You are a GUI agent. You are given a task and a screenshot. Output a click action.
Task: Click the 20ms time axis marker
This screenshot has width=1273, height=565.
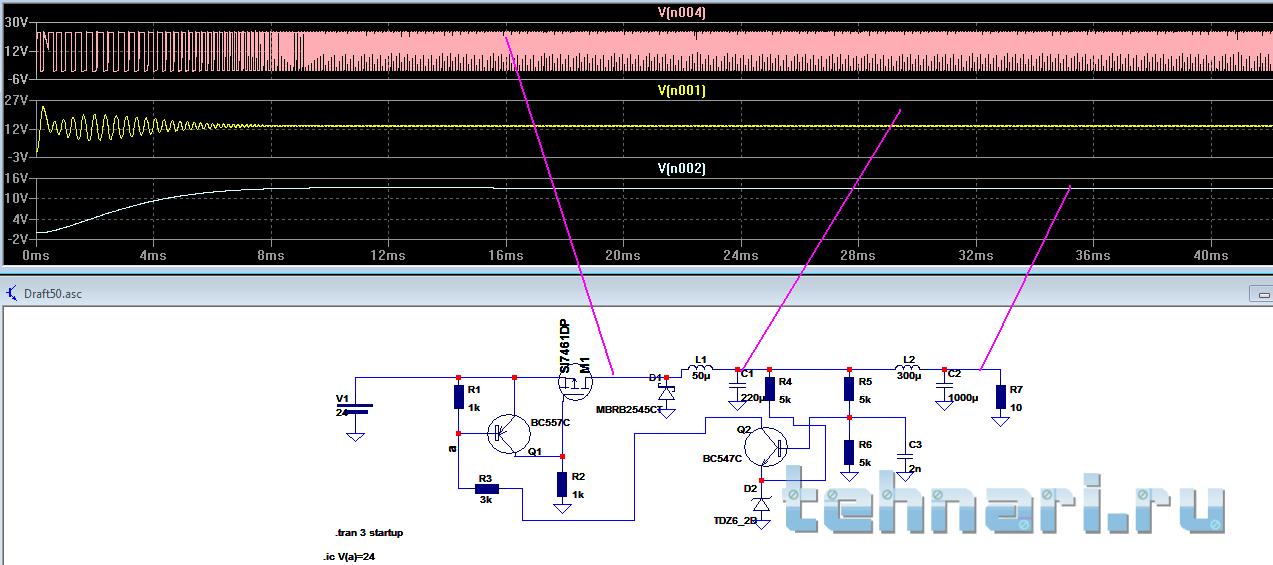623,256
